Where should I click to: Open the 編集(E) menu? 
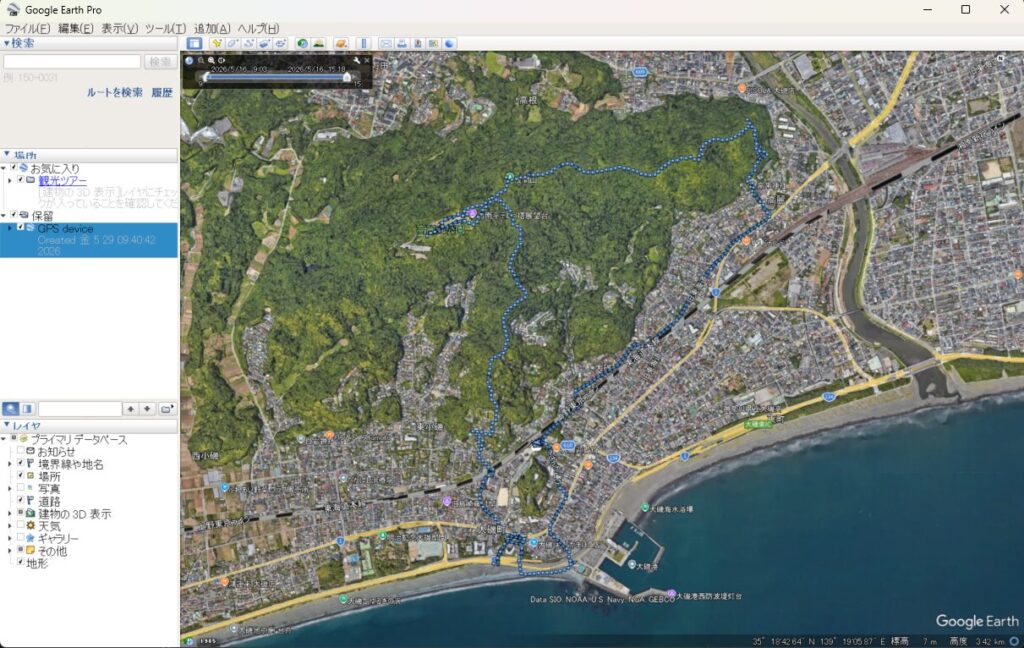(76, 28)
